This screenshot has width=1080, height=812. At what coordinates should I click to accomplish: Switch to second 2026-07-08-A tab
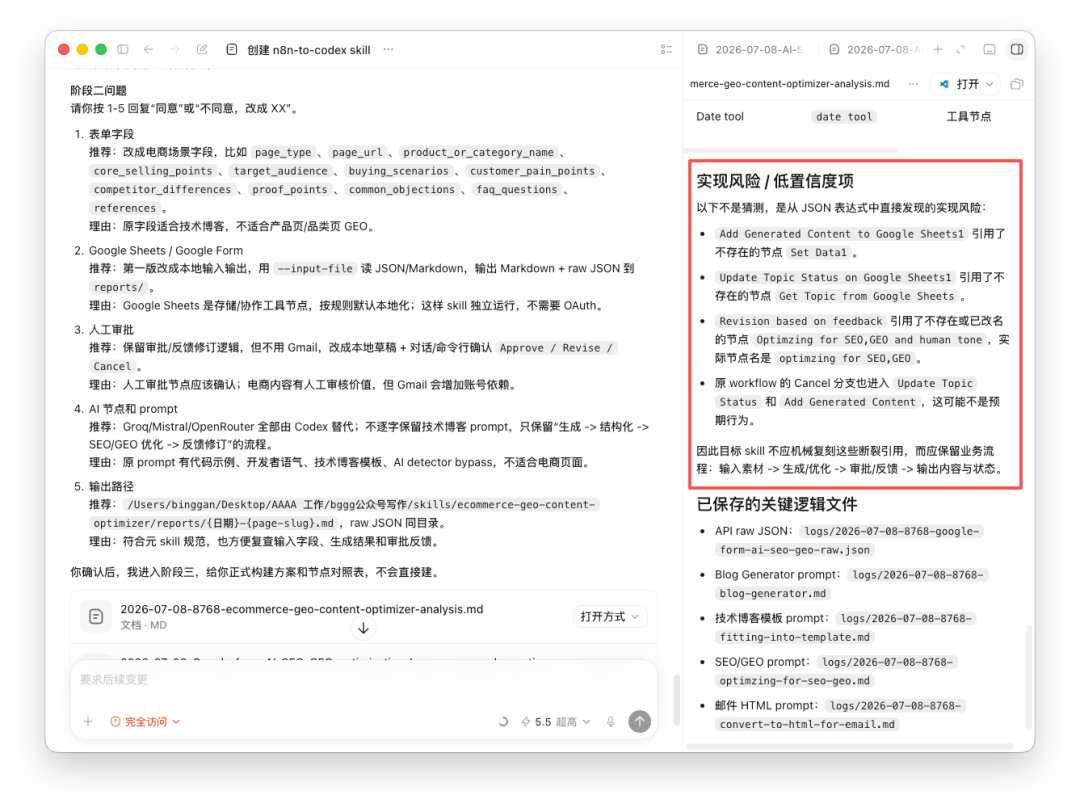[x=878, y=50]
